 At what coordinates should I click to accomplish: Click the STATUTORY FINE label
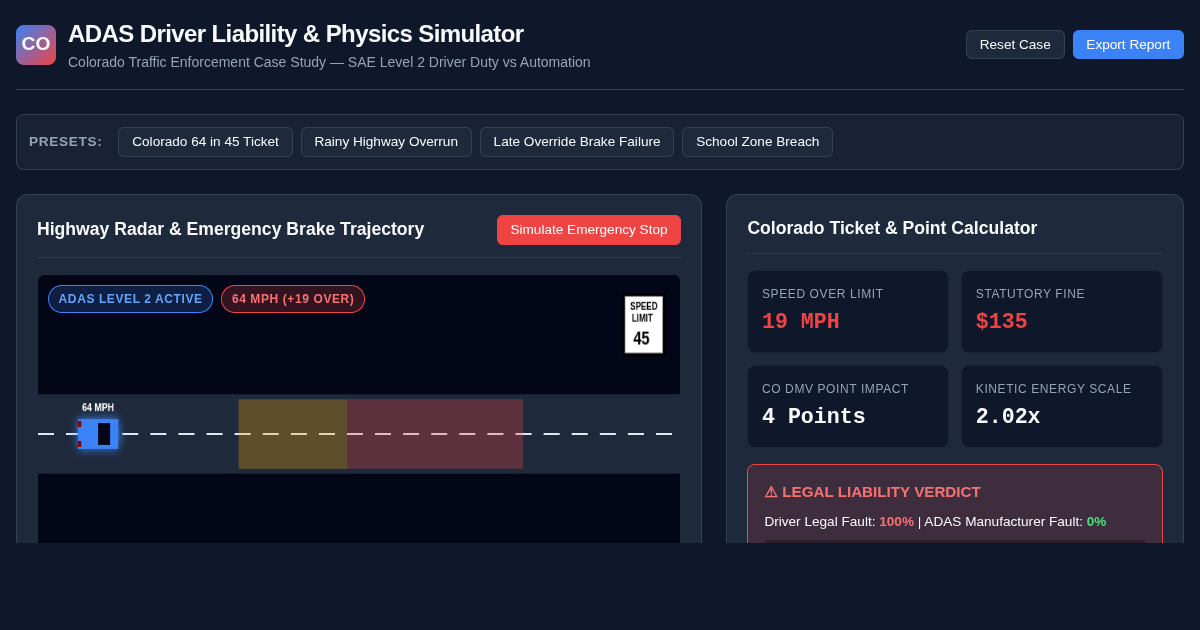[1030, 294]
